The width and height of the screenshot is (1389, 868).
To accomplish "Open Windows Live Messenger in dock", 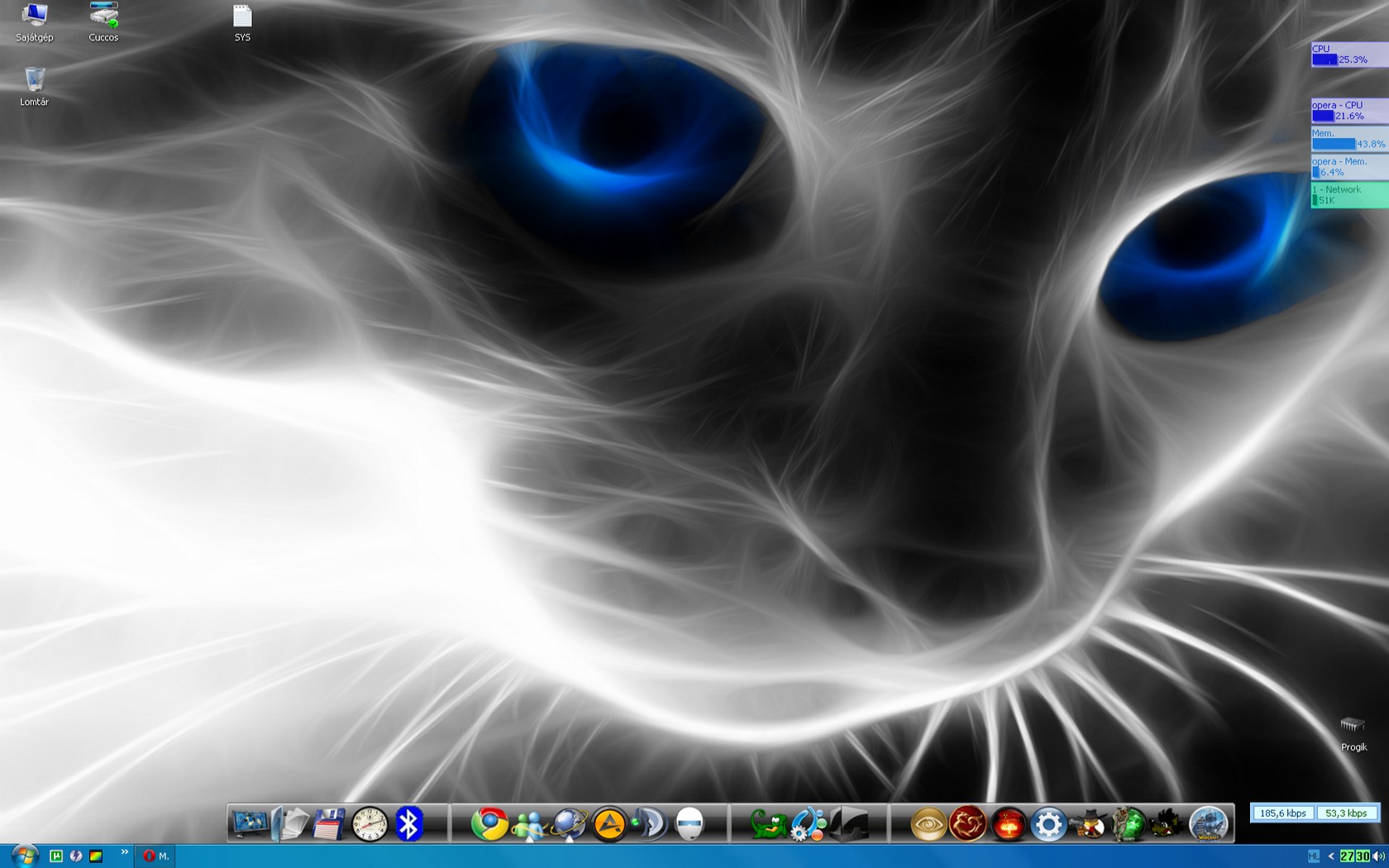I will pyautogui.click(x=529, y=824).
